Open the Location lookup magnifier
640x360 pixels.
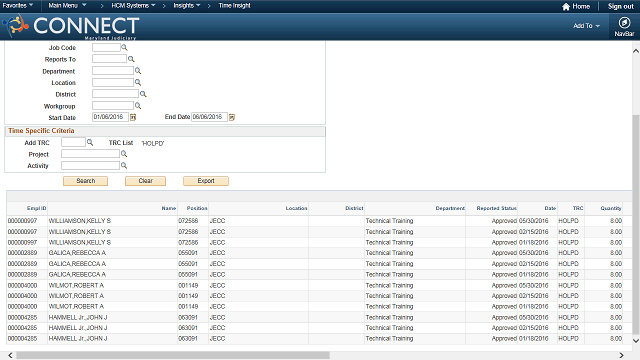pos(138,82)
